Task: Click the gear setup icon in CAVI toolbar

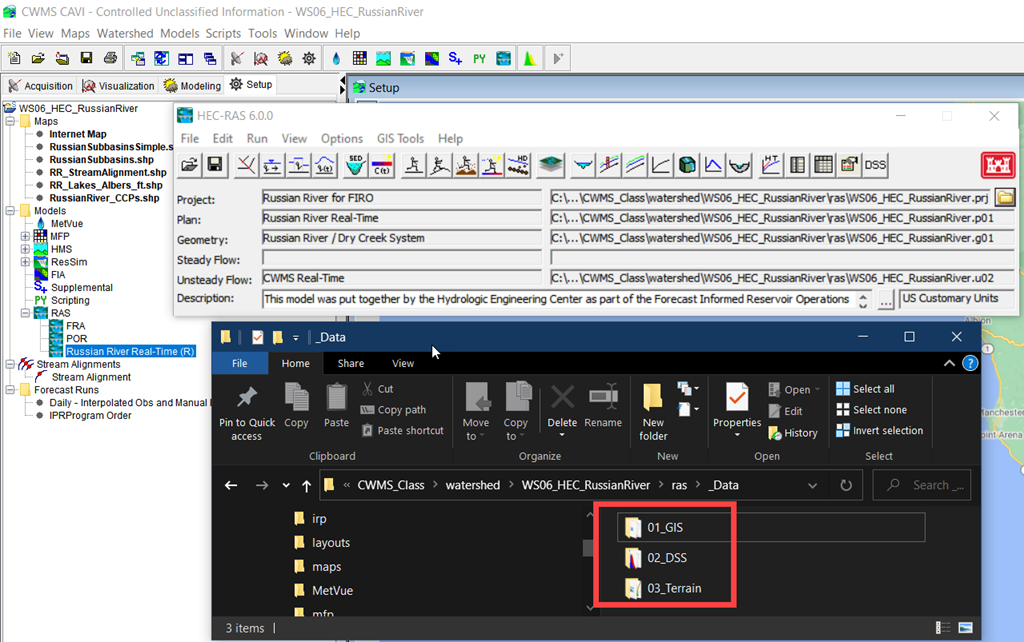Action: click(309, 59)
